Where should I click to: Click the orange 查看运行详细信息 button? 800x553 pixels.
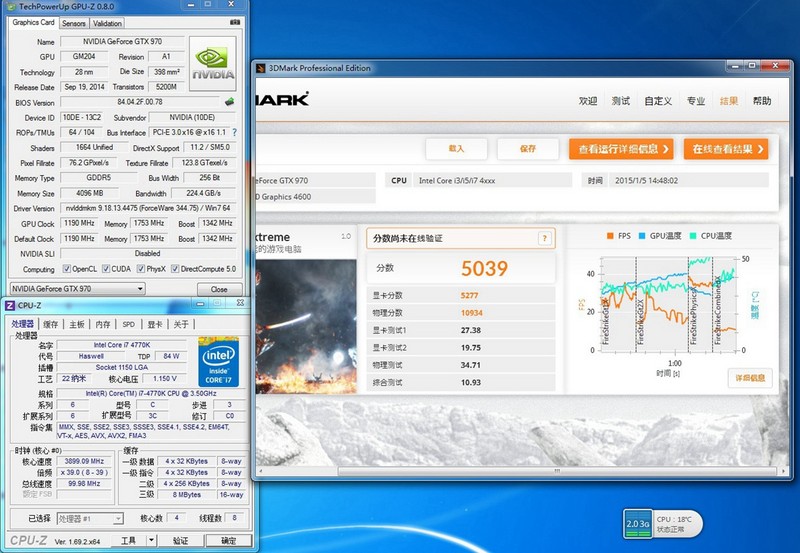coord(621,149)
